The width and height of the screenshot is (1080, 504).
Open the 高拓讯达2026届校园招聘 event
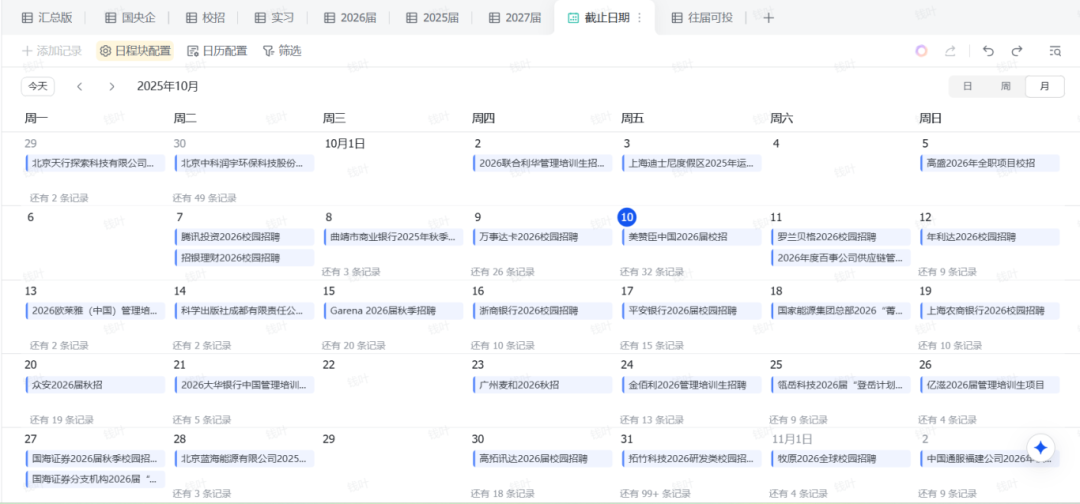click(x=543, y=459)
